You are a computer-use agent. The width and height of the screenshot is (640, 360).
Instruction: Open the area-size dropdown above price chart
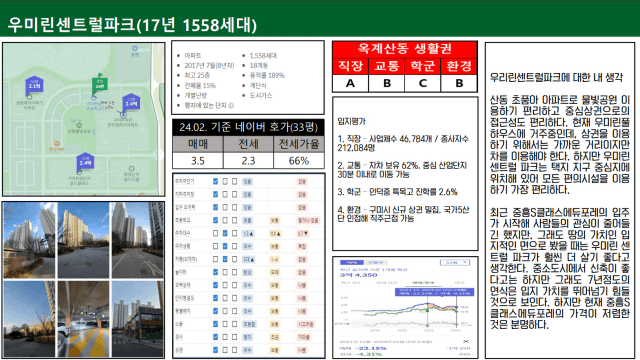coord(455,262)
